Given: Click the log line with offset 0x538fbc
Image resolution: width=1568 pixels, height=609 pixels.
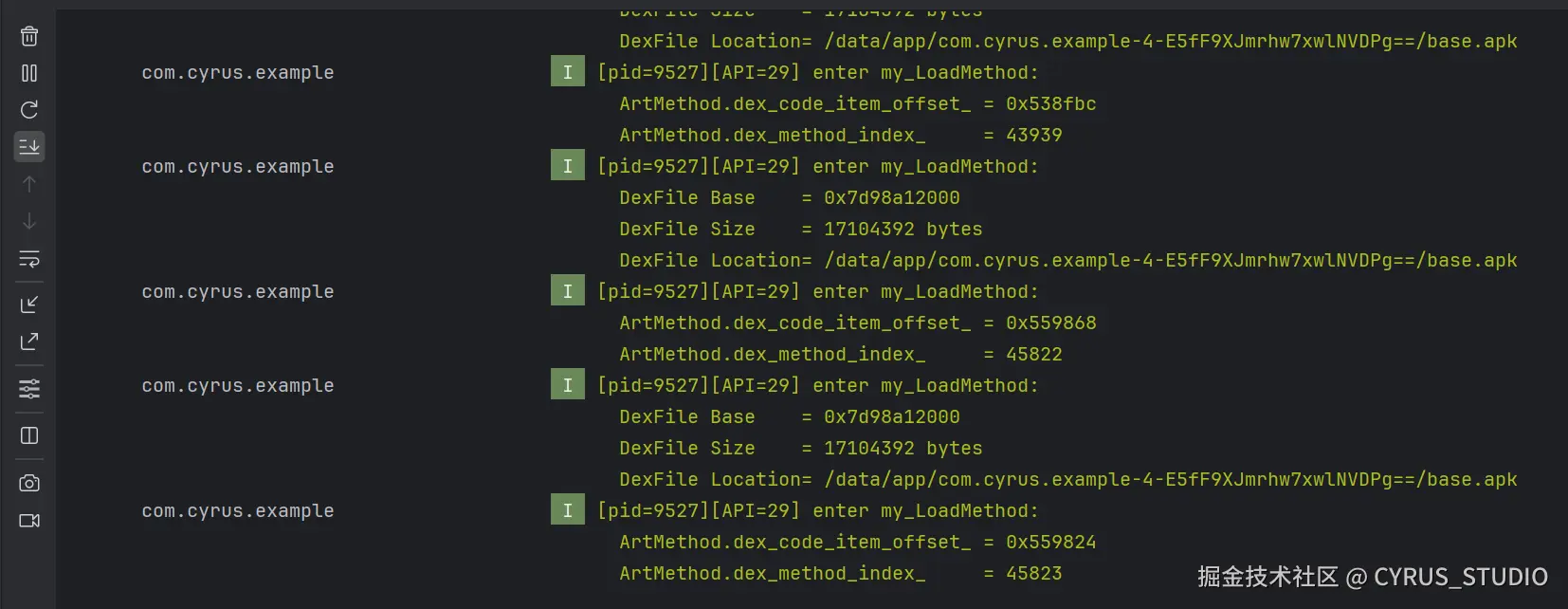Looking at the screenshot, I should coord(857,103).
